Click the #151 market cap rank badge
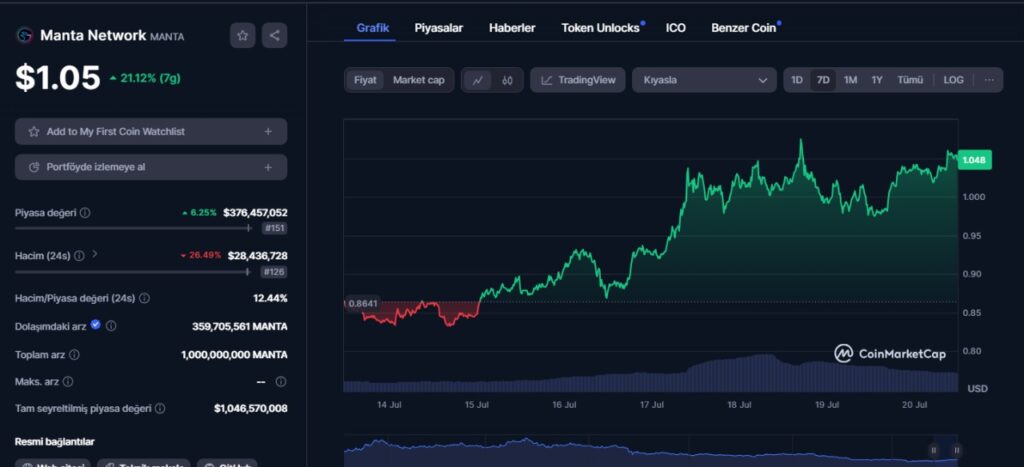The image size is (1024, 467). click(275, 229)
